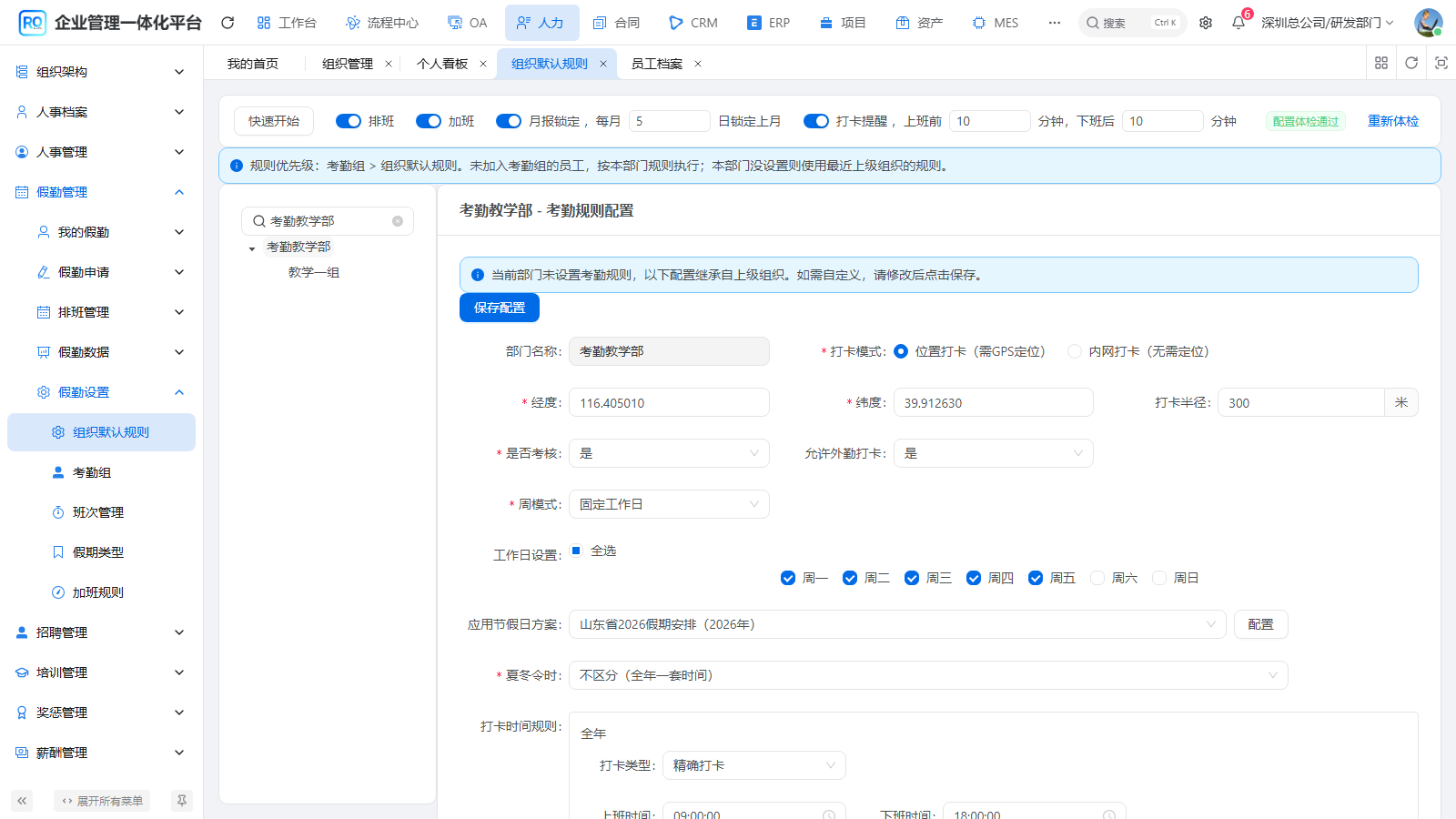Close the 组织默认规则 tab
Image resolution: width=1456 pixels, height=819 pixels.
[602, 64]
